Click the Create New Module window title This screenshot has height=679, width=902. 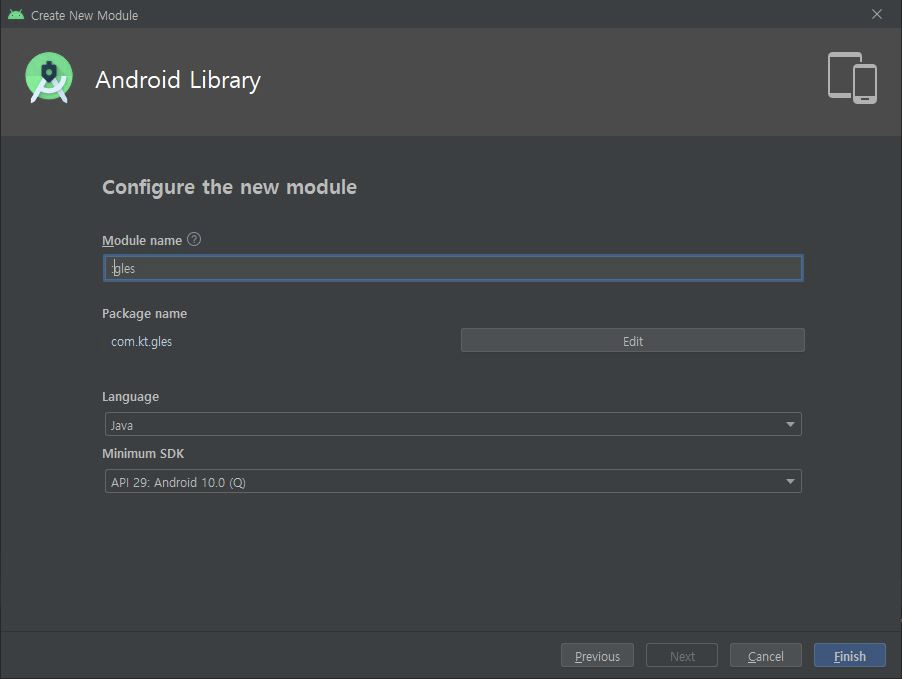pyautogui.click(x=85, y=16)
